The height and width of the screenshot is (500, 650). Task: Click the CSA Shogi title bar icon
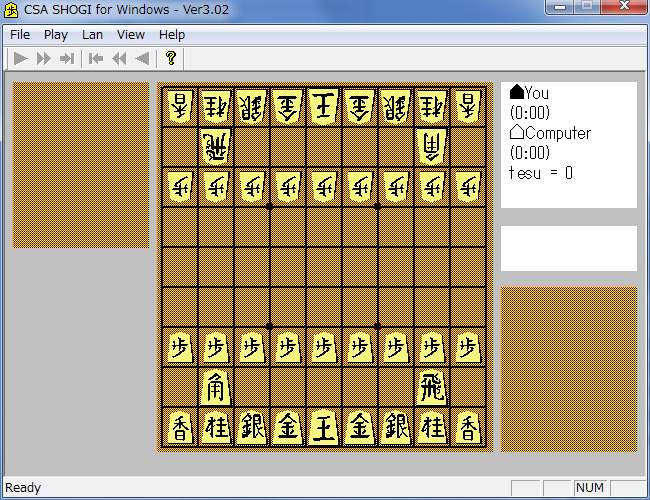(11, 10)
